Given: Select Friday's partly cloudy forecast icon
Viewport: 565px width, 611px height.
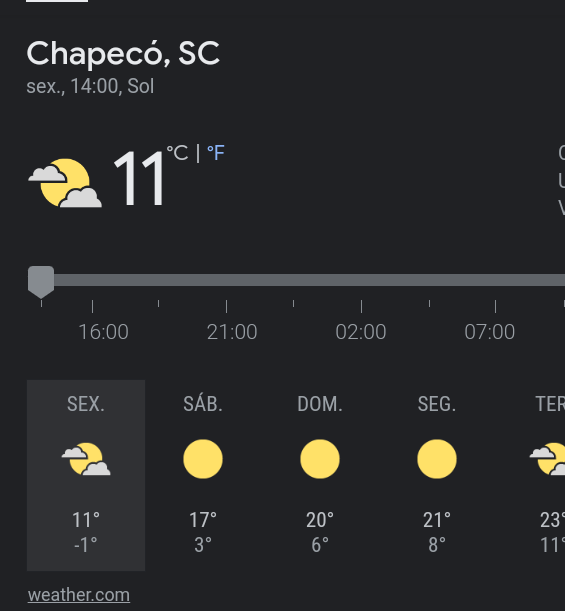Looking at the screenshot, I should tap(86, 459).
